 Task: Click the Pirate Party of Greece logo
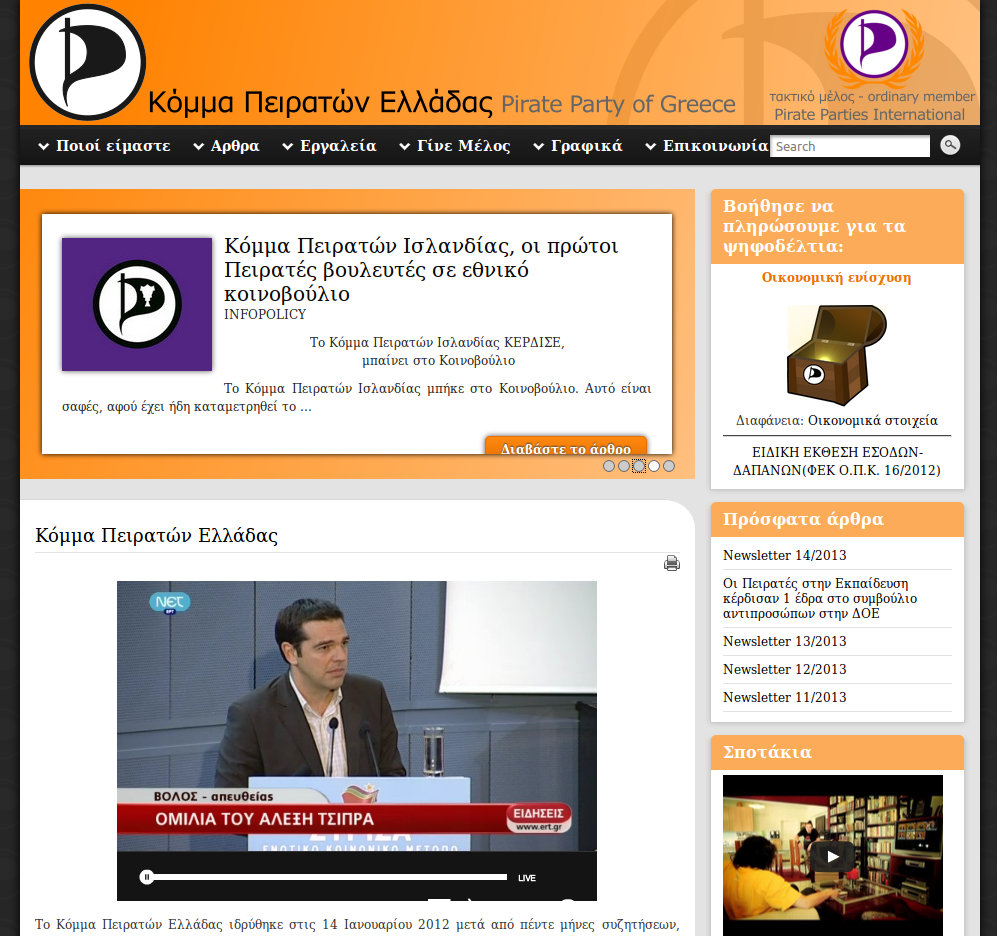(x=88, y=62)
